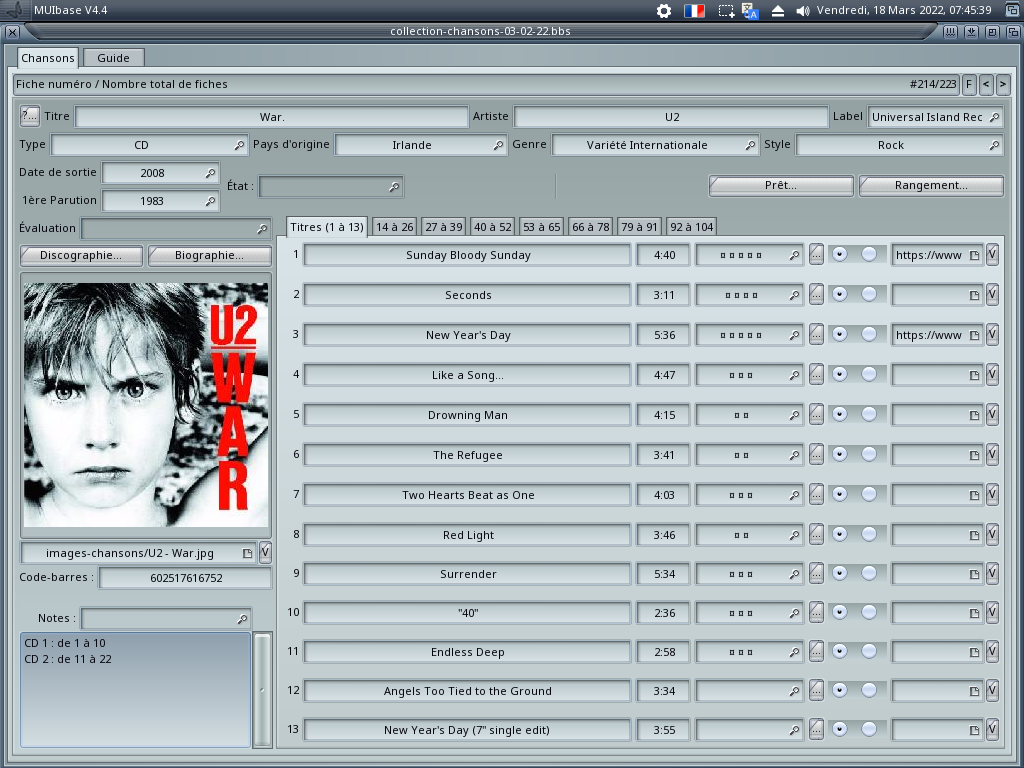Viewport: 1024px width, 768px height.
Task: Click the ?... button beside Titre
Action: pos(29,116)
